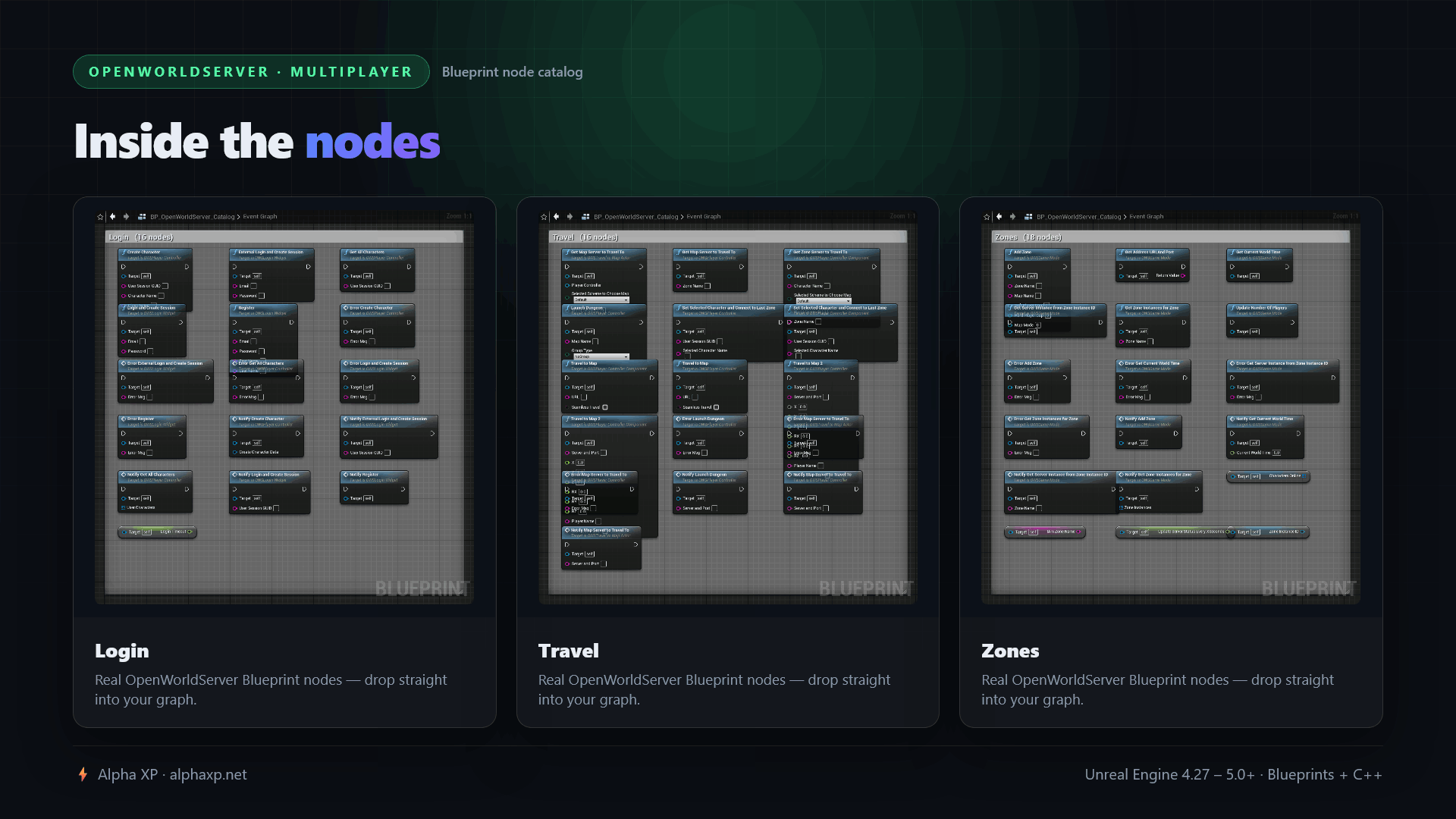
Task: Click blueprint icon in Login graph breadcrumb
Action: [x=142, y=217]
